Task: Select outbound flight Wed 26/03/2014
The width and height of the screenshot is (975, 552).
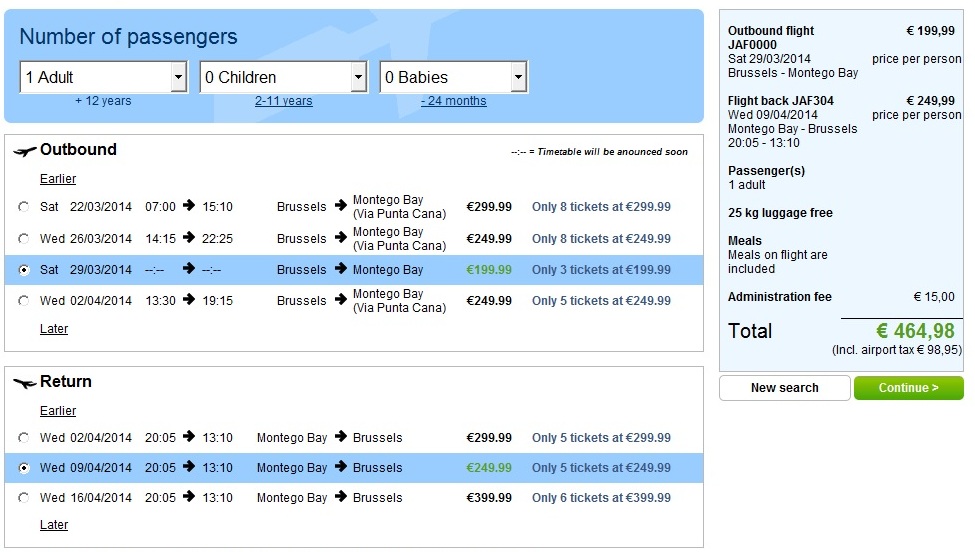Action: point(24,239)
